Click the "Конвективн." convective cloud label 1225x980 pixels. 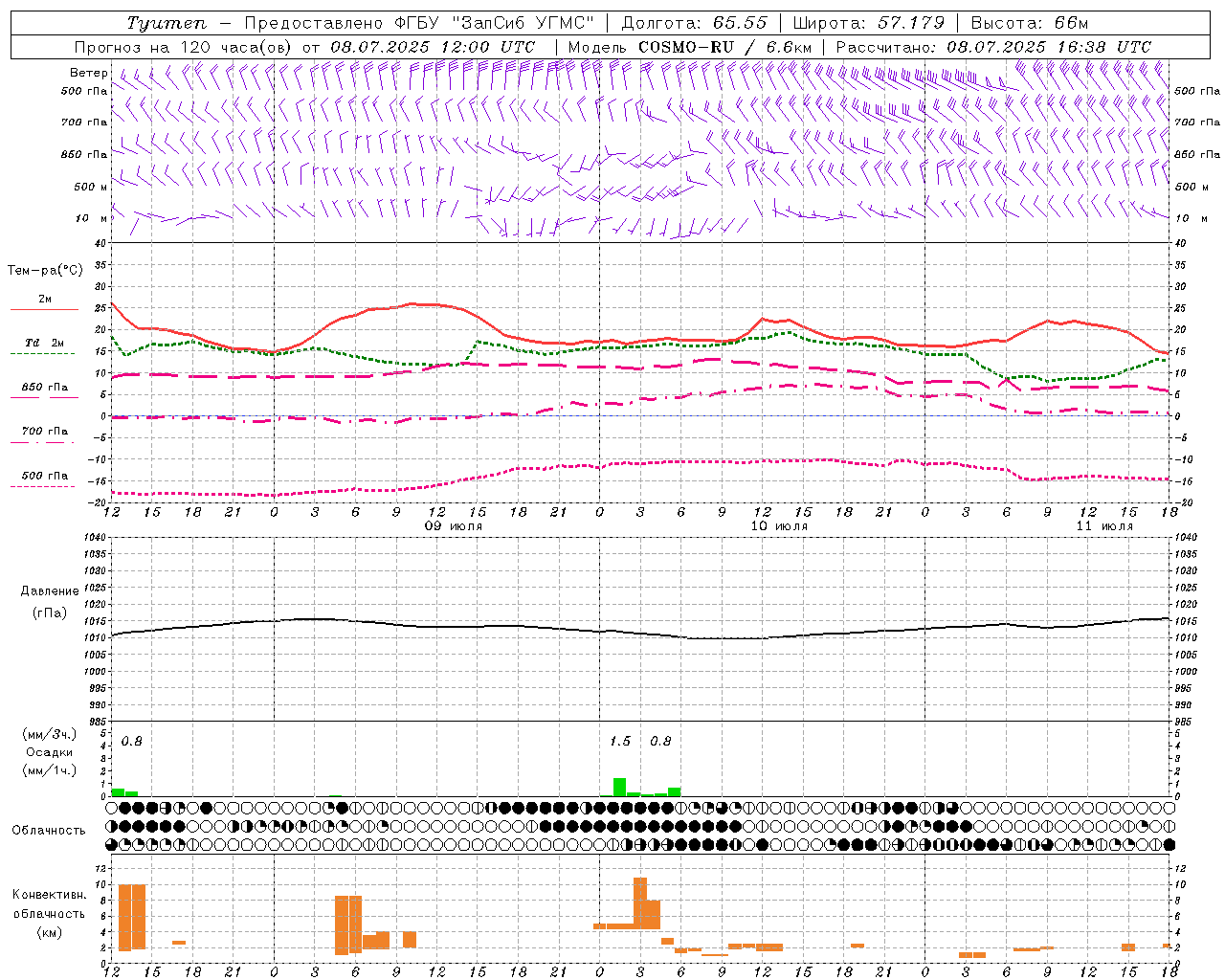pyautogui.click(x=50, y=895)
